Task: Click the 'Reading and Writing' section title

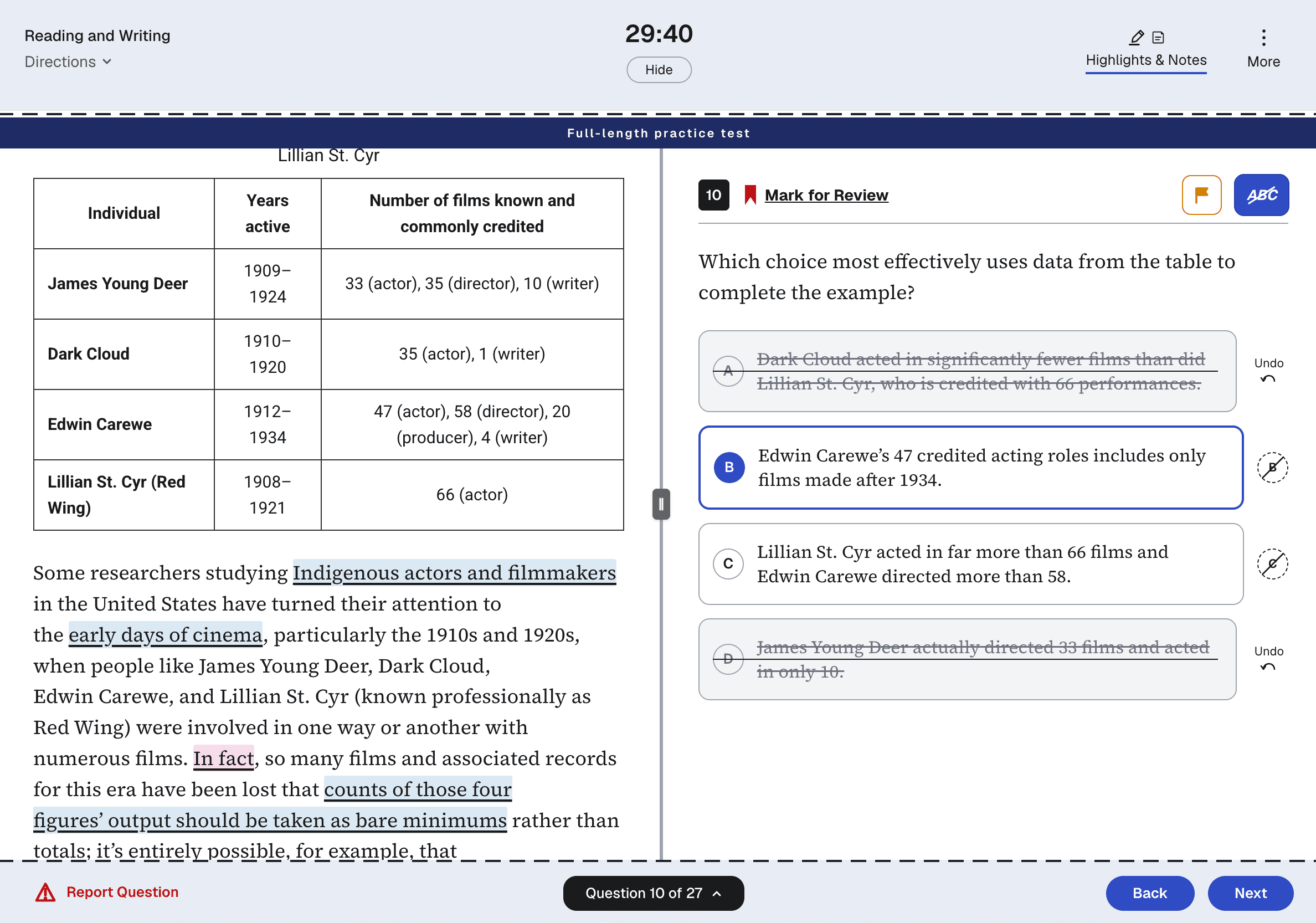Action: pos(97,35)
